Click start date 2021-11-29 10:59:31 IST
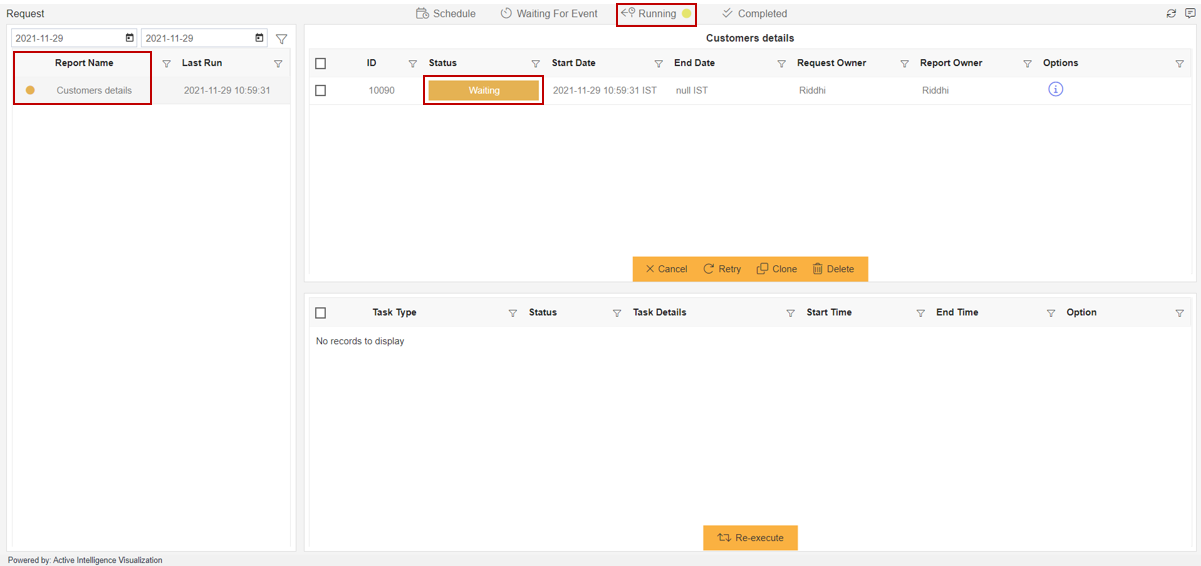 pyautogui.click(x=605, y=90)
